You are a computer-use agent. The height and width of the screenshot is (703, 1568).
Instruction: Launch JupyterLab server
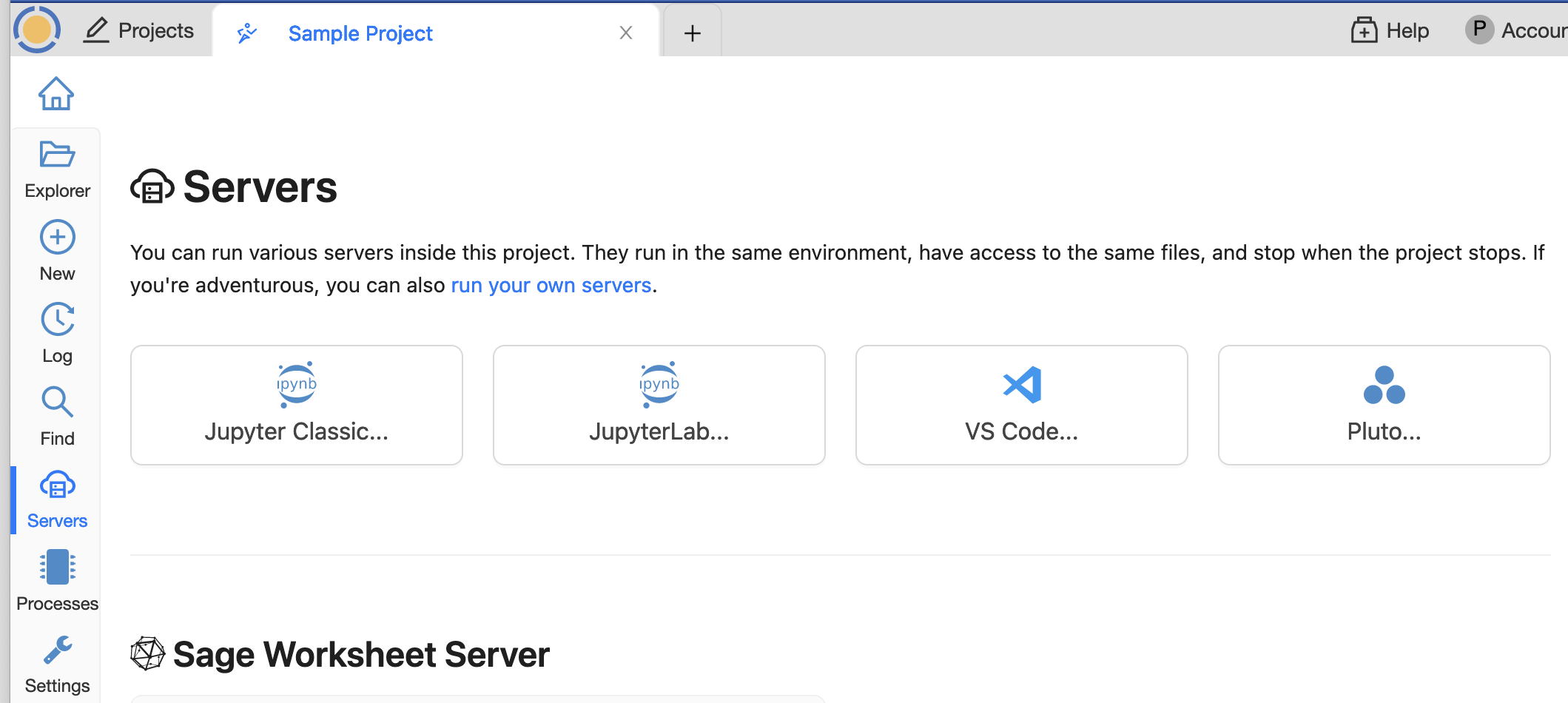coord(659,405)
